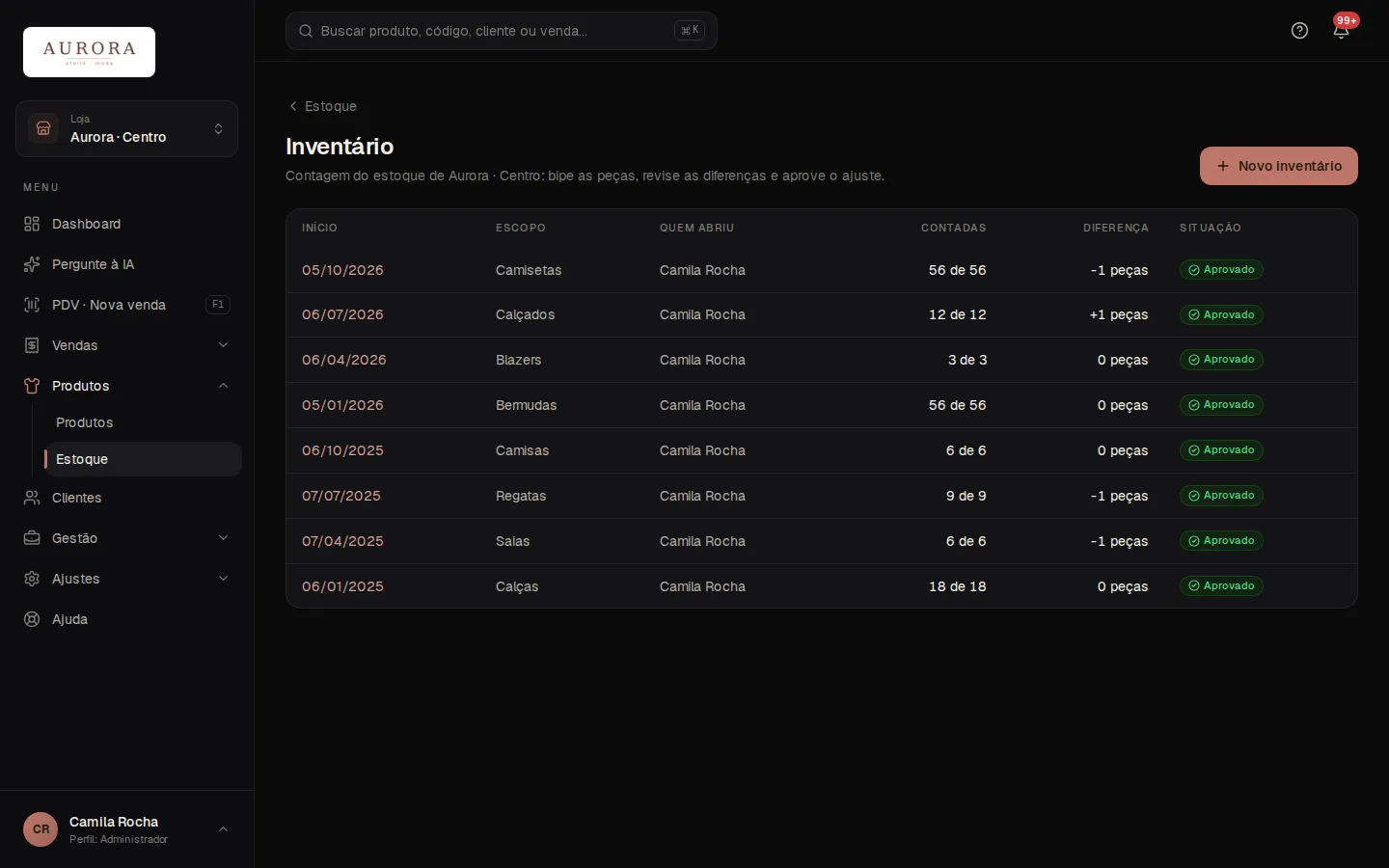
Task: Click the Aurora logo
Action: [89, 52]
